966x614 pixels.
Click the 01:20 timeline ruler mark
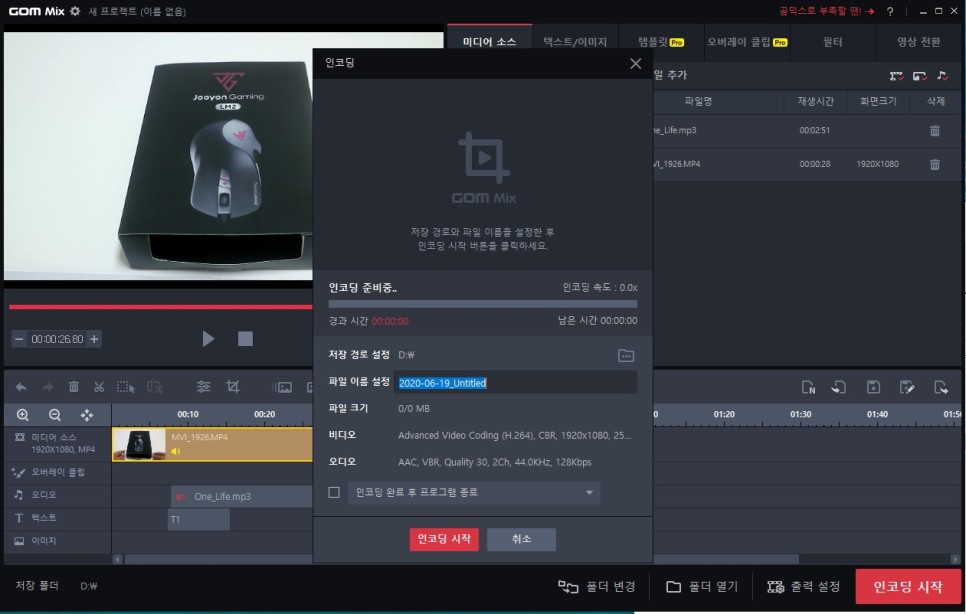[724, 414]
